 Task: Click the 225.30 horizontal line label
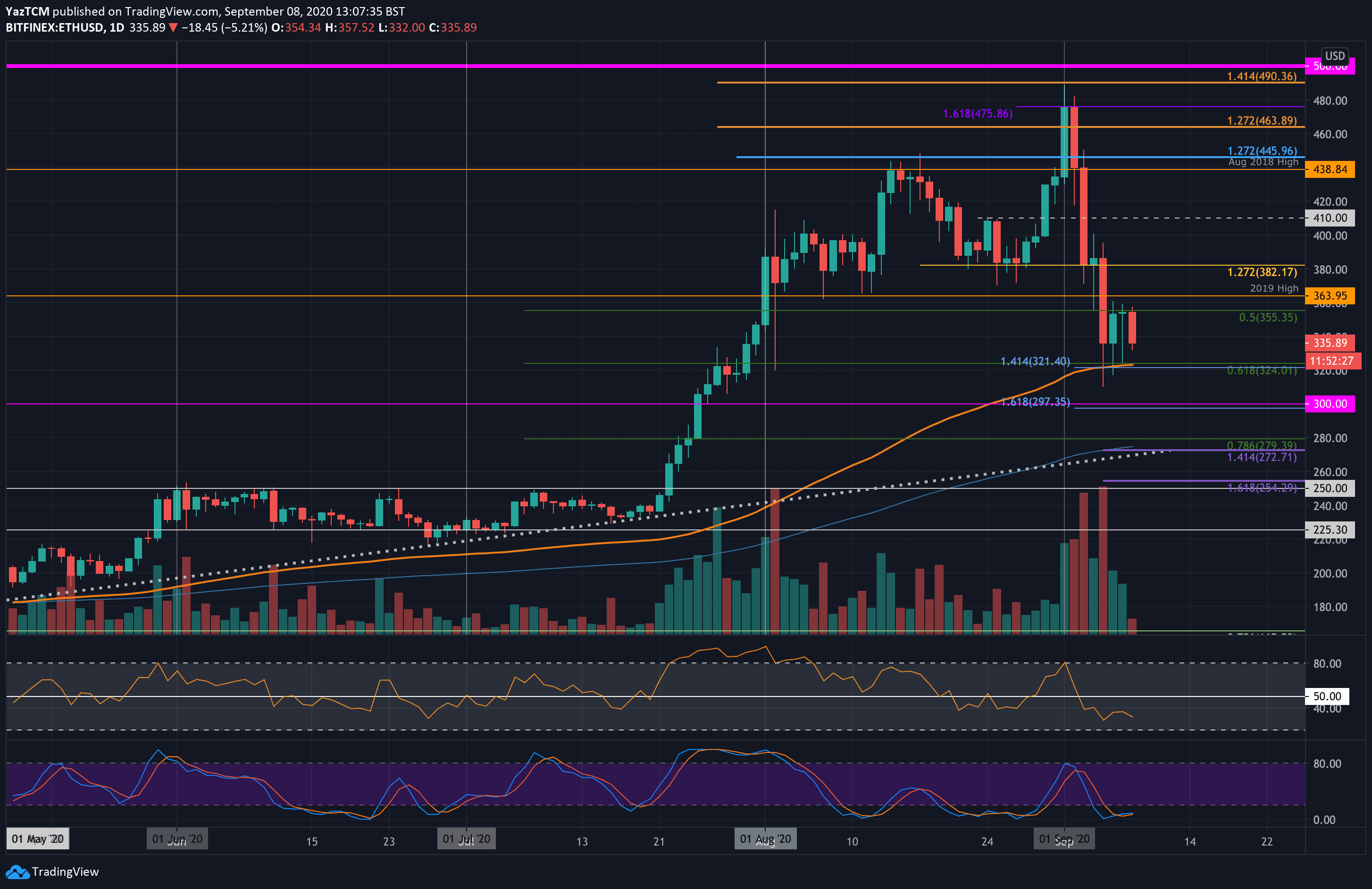pos(1330,529)
